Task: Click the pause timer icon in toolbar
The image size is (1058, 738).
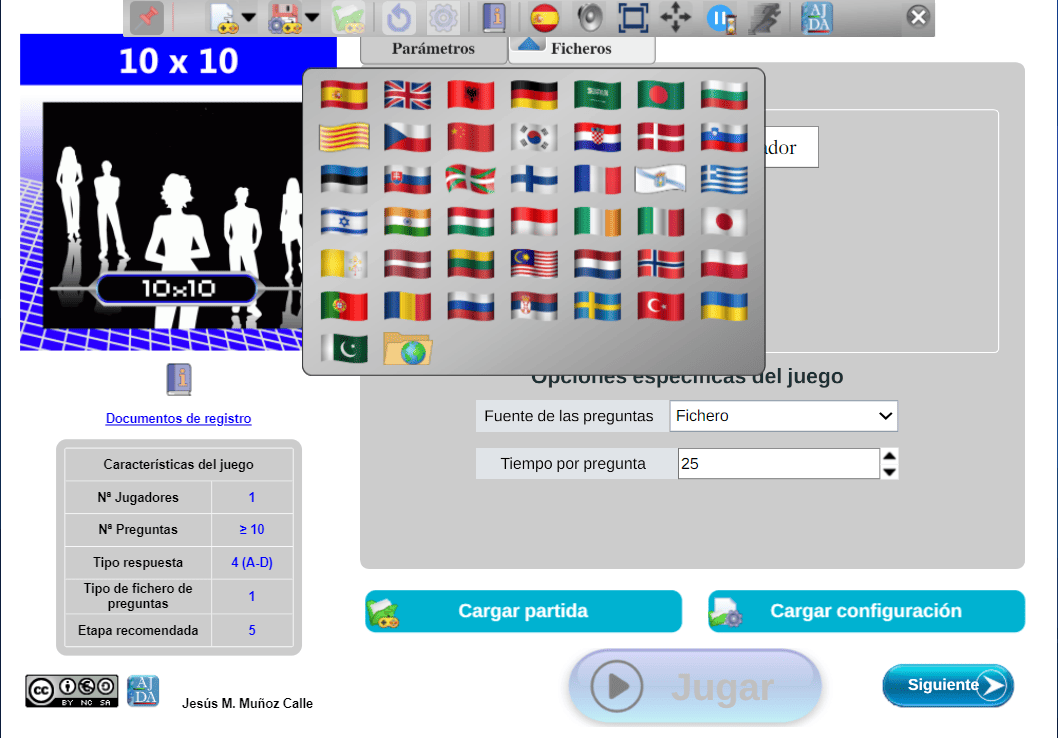Action: pos(720,18)
